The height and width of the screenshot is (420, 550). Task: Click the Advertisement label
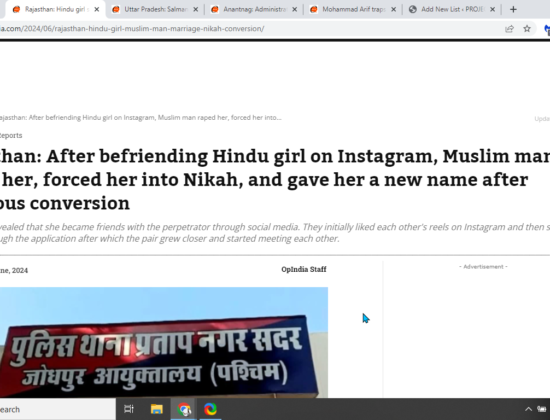click(483, 267)
